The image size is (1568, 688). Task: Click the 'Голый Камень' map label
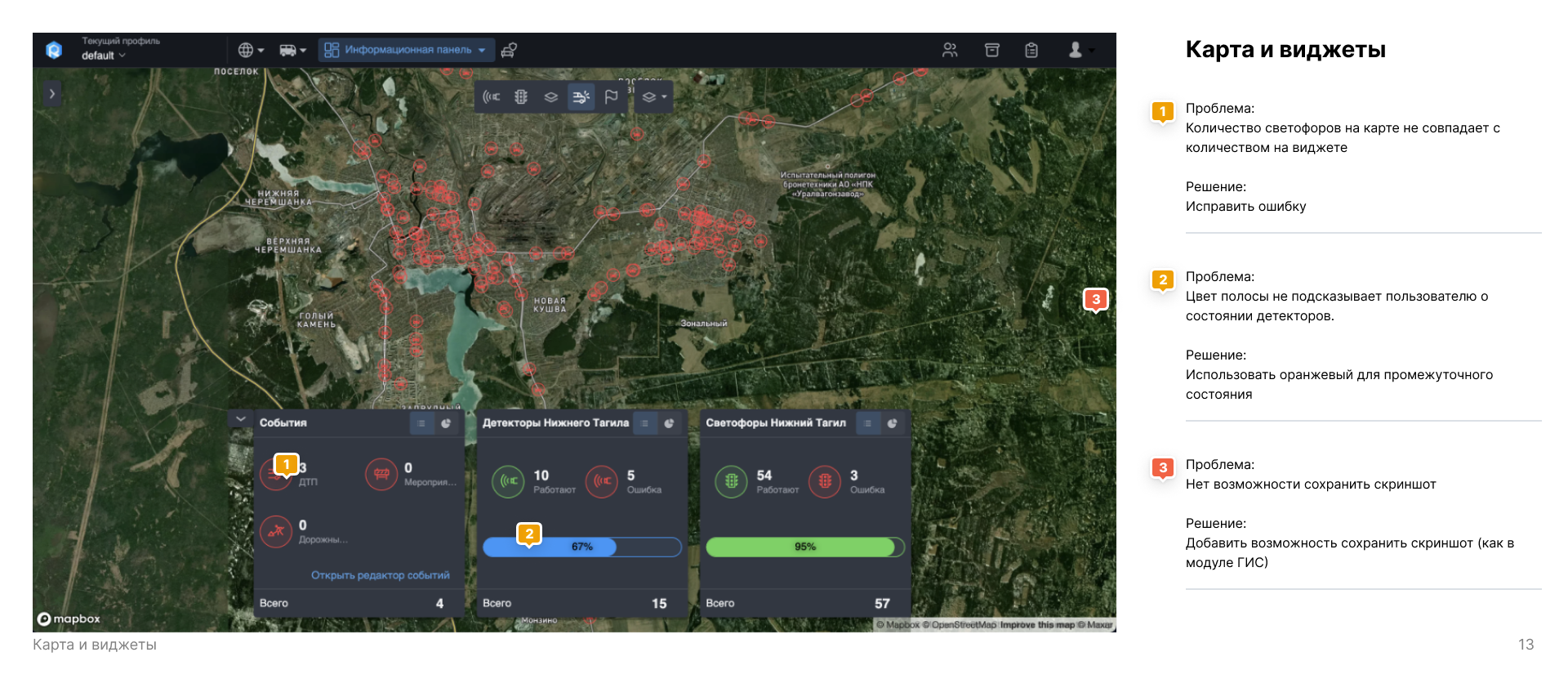[x=317, y=320]
